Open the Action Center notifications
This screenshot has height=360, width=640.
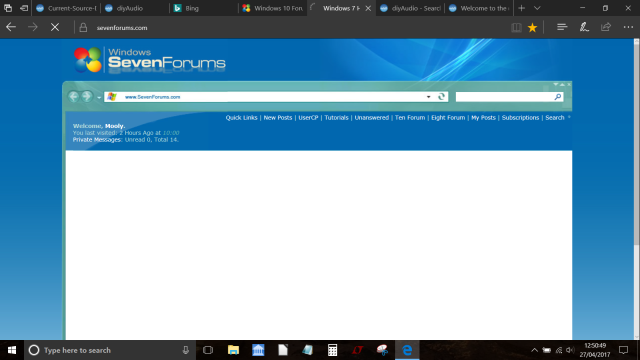(x=623, y=350)
